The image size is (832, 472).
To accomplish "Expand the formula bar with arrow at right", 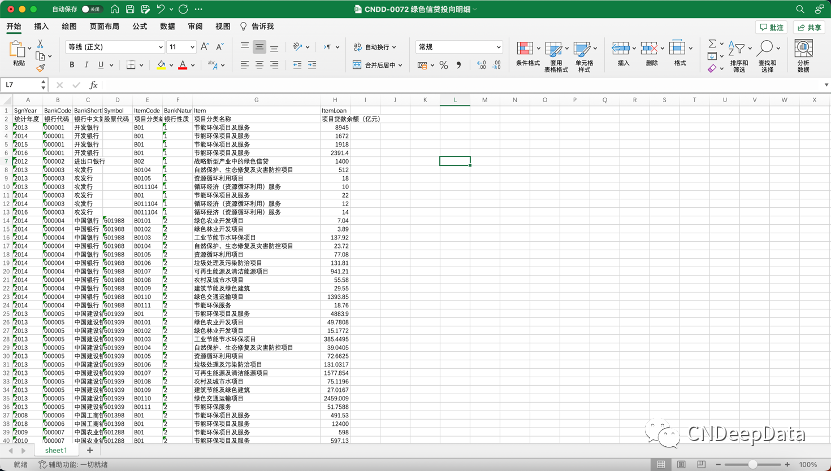I will point(826,85).
